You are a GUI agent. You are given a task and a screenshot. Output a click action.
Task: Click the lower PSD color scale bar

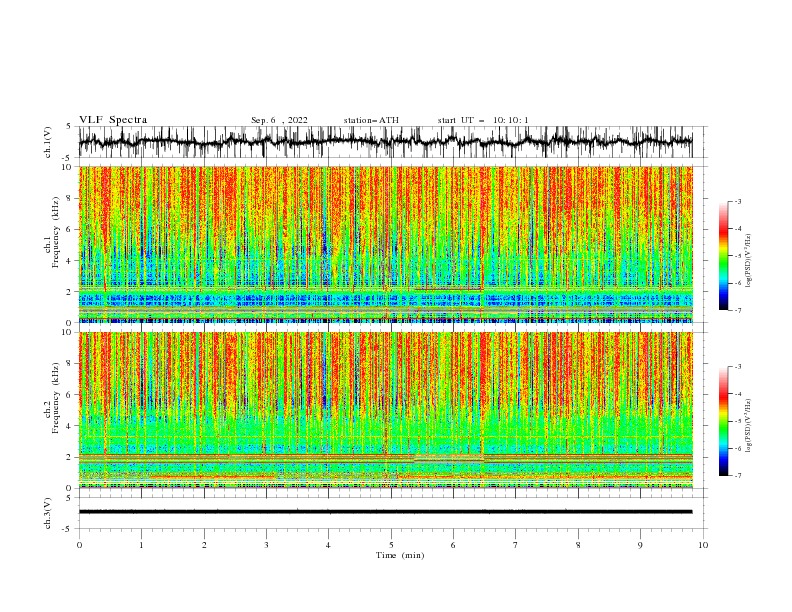[723, 421]
